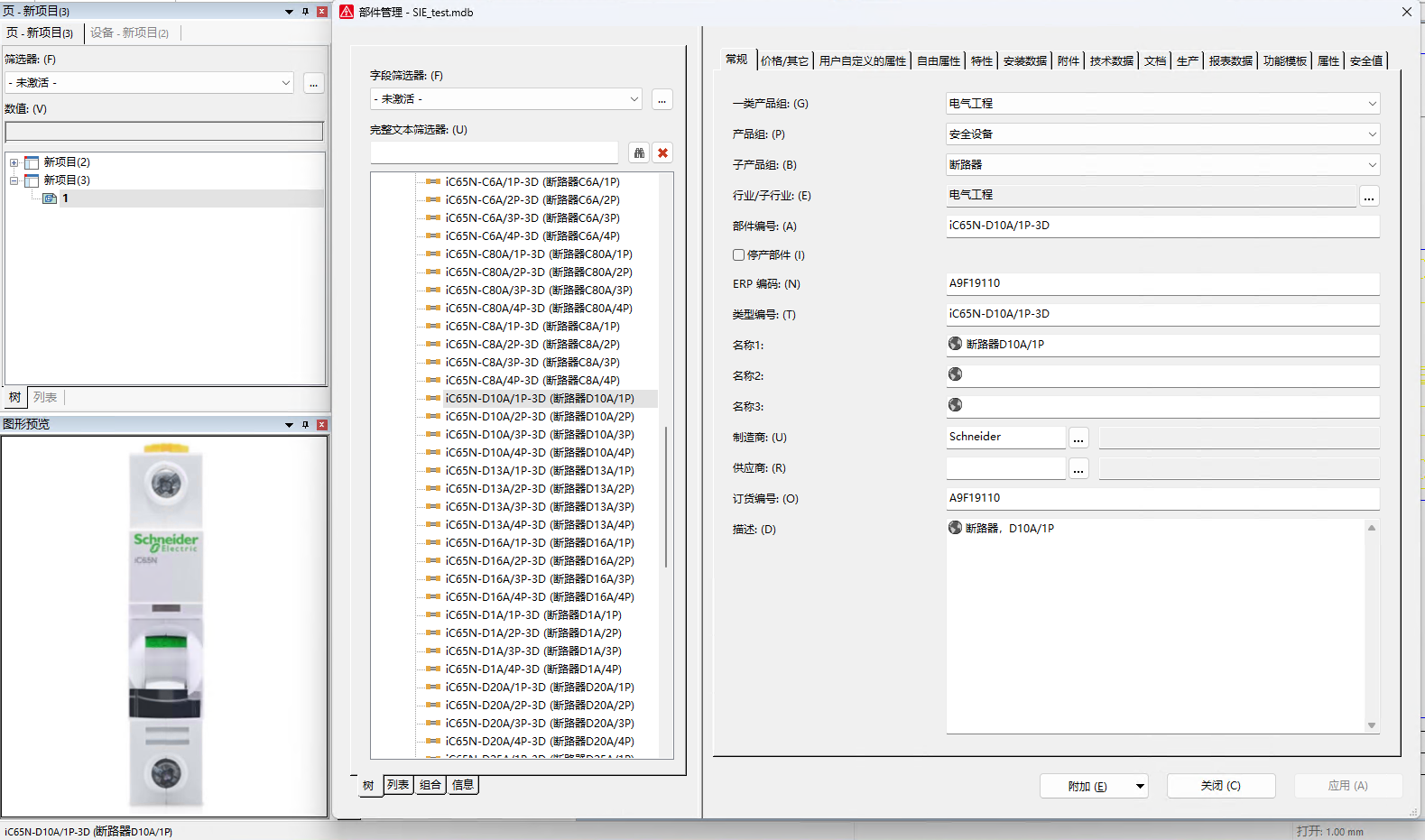Select iC65N-D16A/2P-3D in the parts tree

(x=539, y=561)
